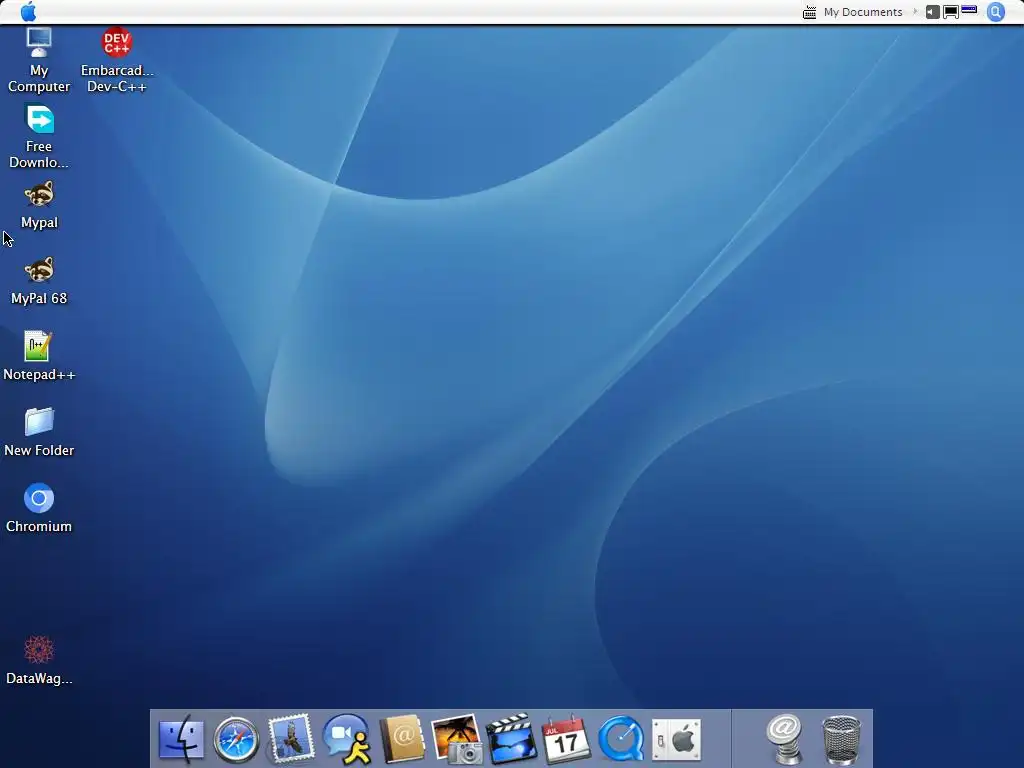
Task: Launch QuickTime Player from the dock
Action: click(621, 739)
